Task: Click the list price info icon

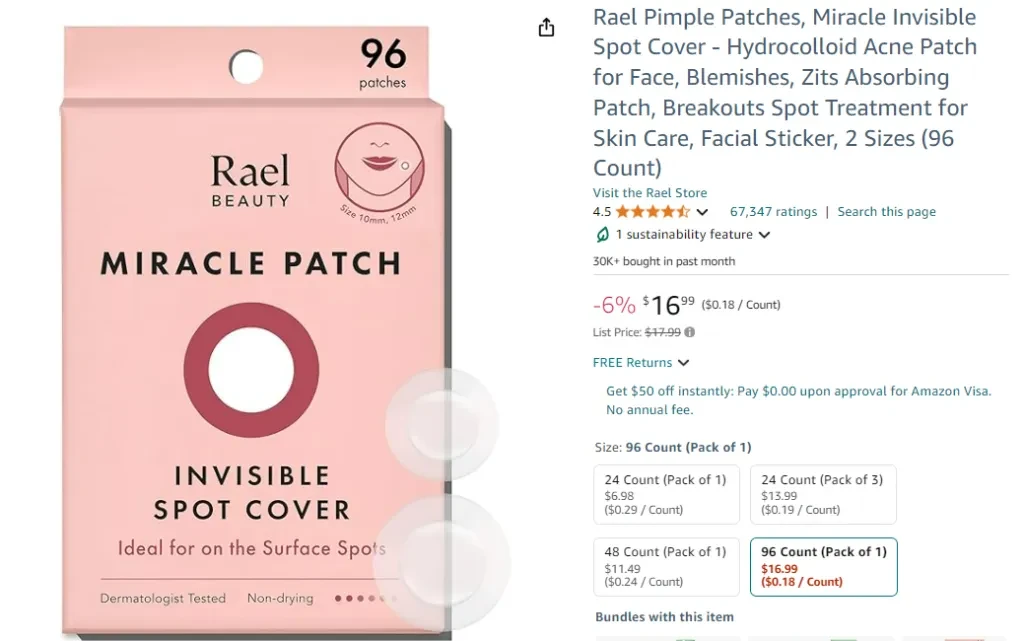Action: (690, 332)
